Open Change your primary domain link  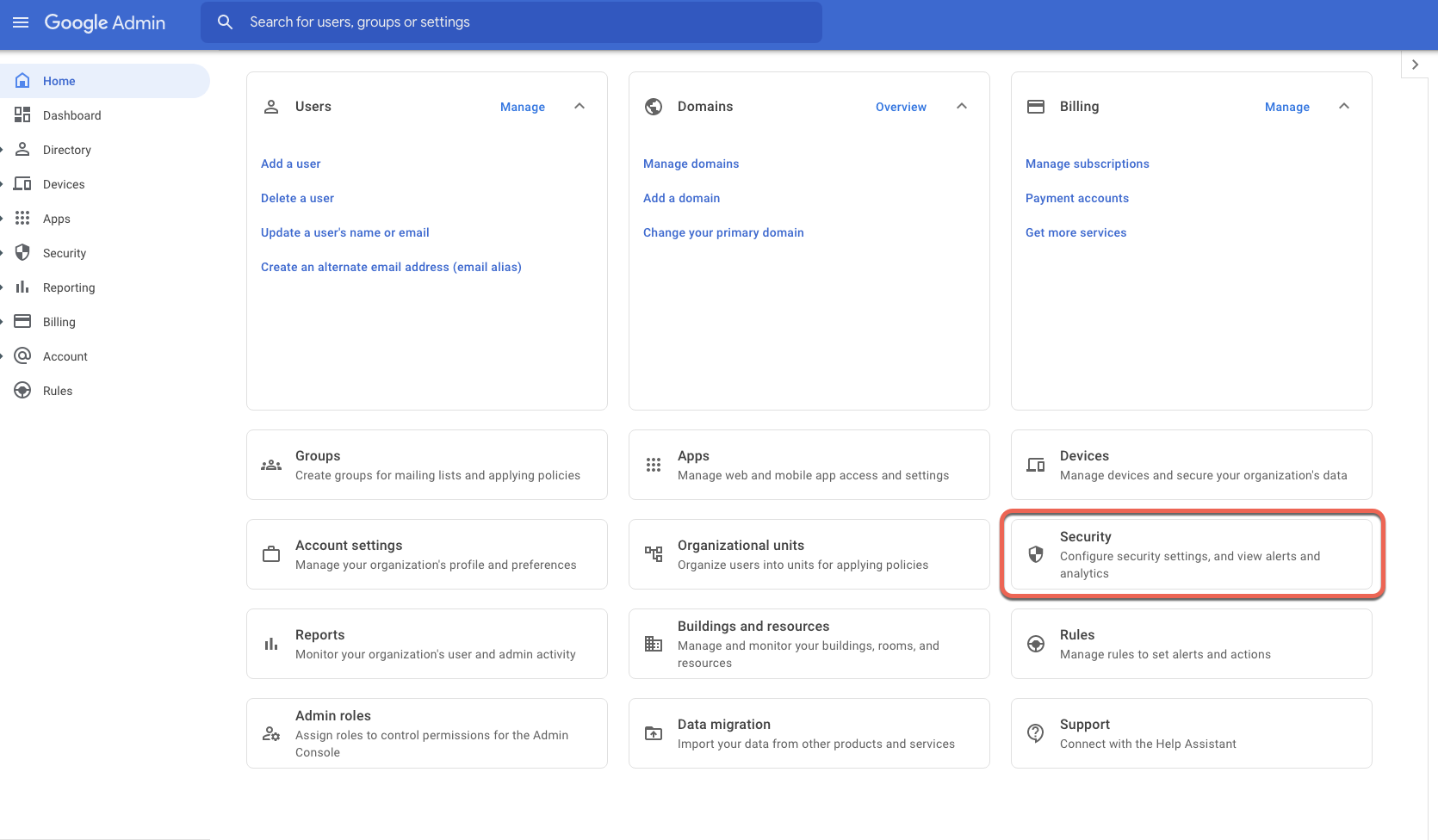[723, 232]
